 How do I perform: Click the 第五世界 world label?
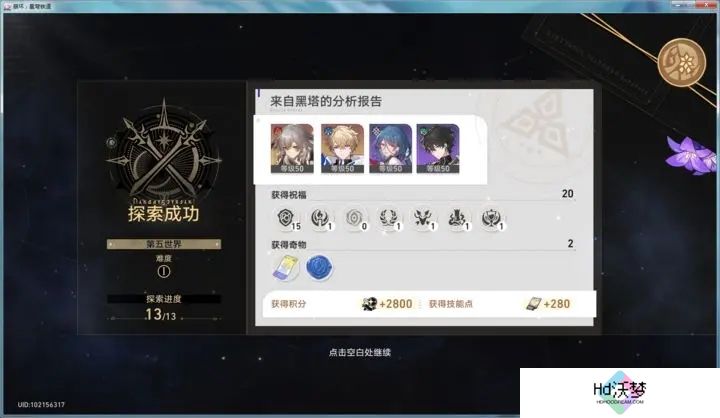point(164,244)
